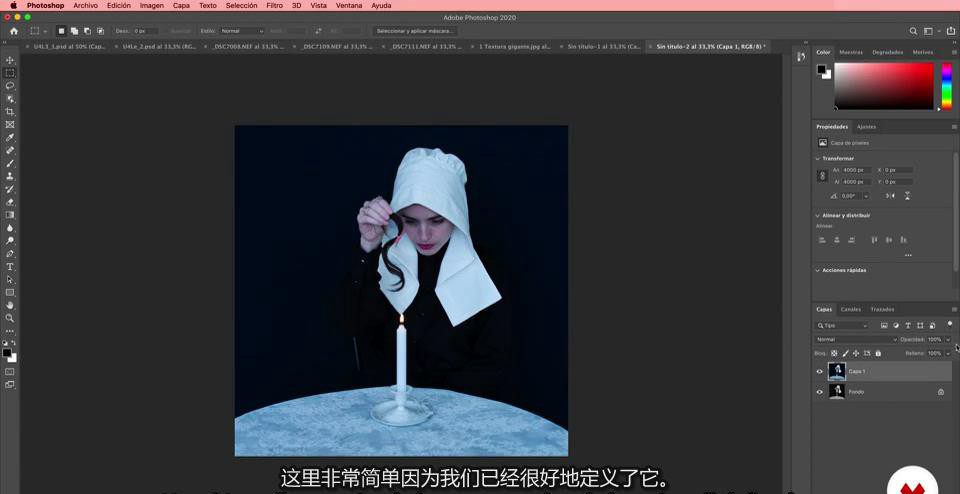Open the layer blend mode Normal dropdown

(x=856, y=339)
